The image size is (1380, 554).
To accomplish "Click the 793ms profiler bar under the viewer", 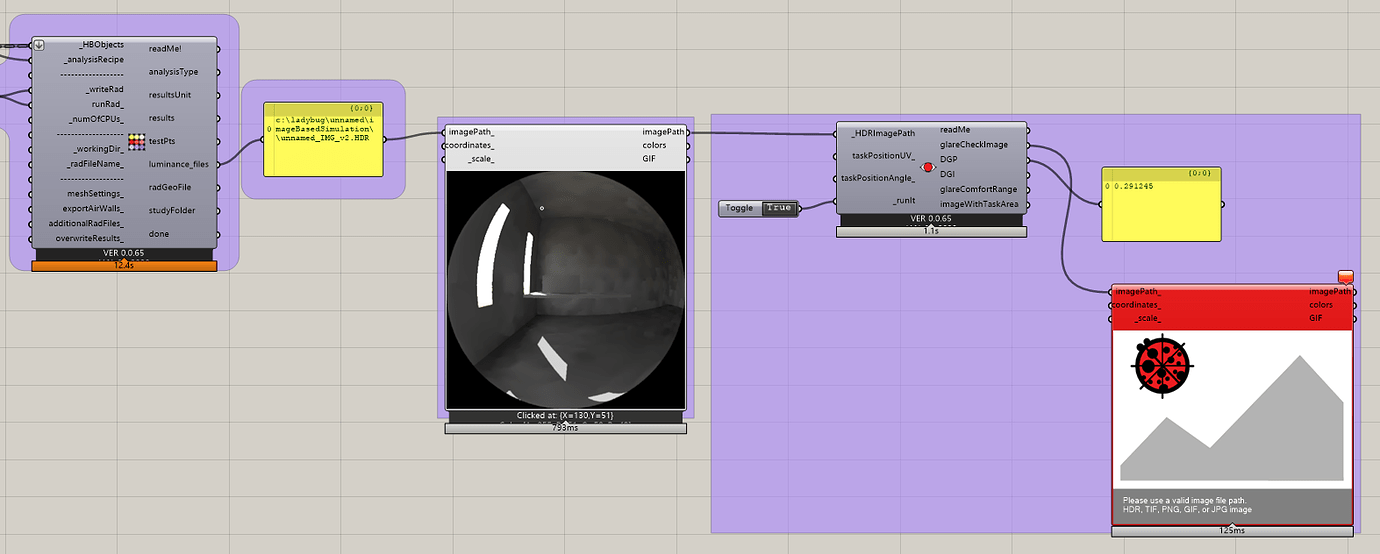I will [566, 428].
